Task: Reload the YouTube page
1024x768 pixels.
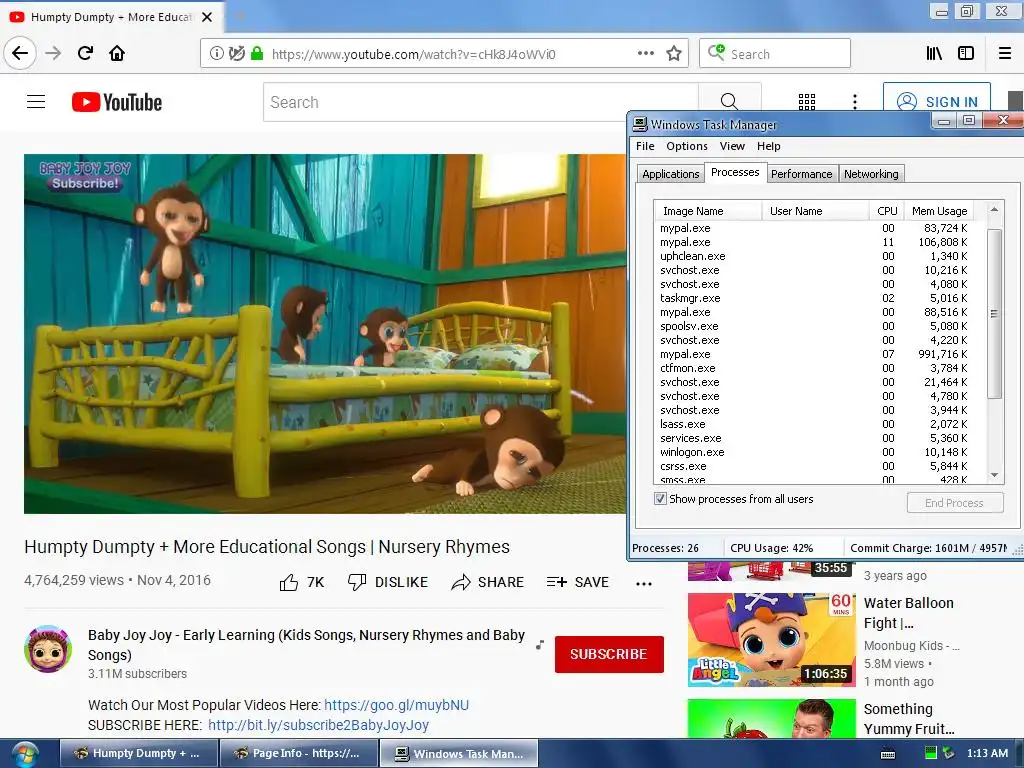Action: point(86,53)
